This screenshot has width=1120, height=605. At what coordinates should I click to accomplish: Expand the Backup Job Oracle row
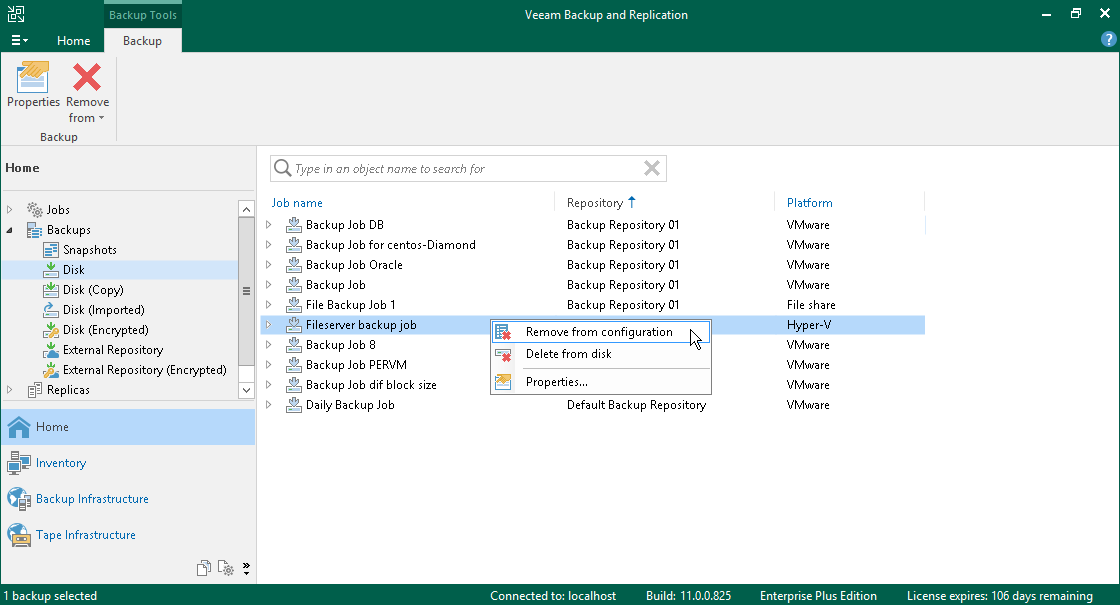[x=269, y=265]
